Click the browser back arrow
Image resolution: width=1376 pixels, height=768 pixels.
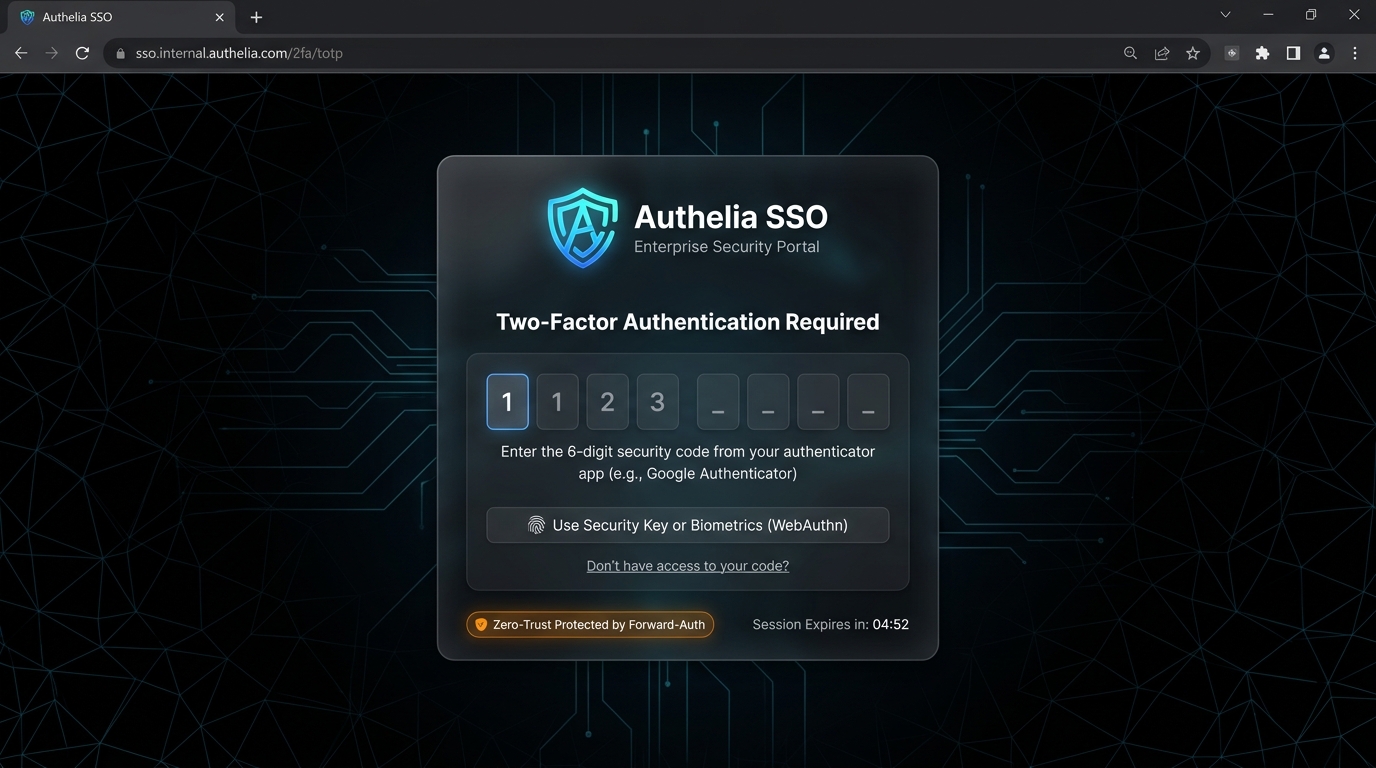[21, 53]
